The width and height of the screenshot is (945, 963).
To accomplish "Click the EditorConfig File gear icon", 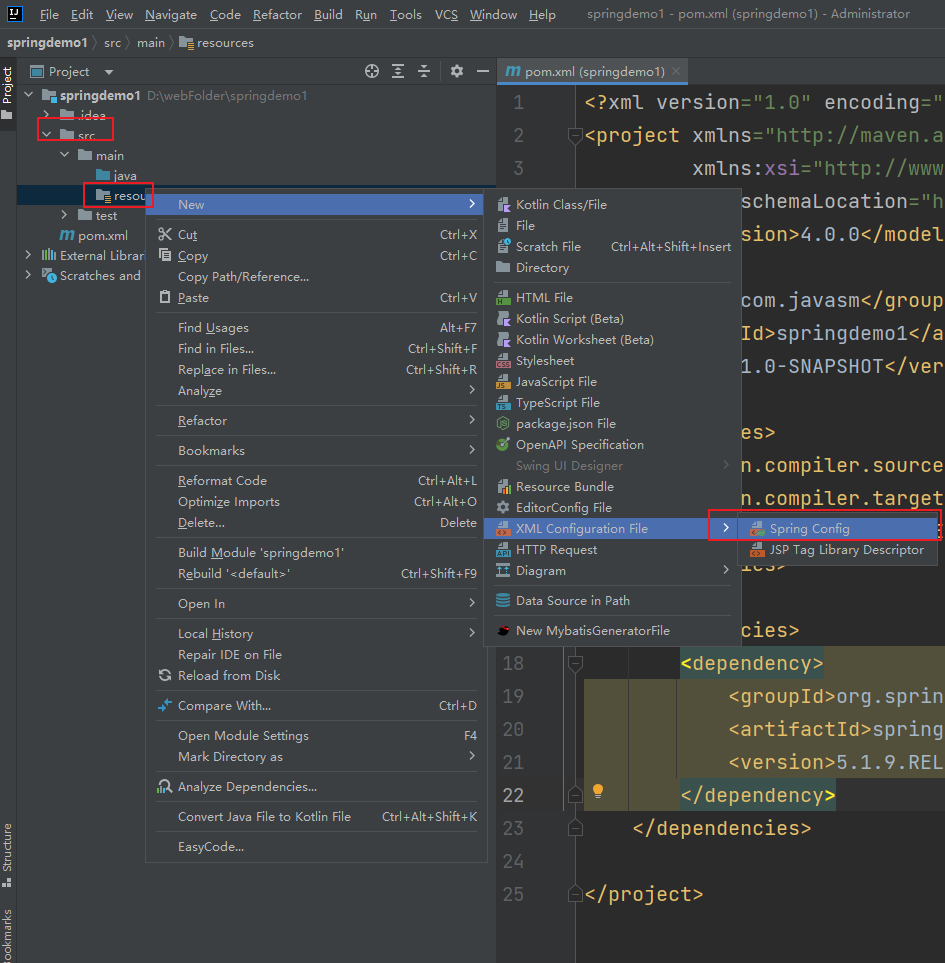I will coord(503,507).
